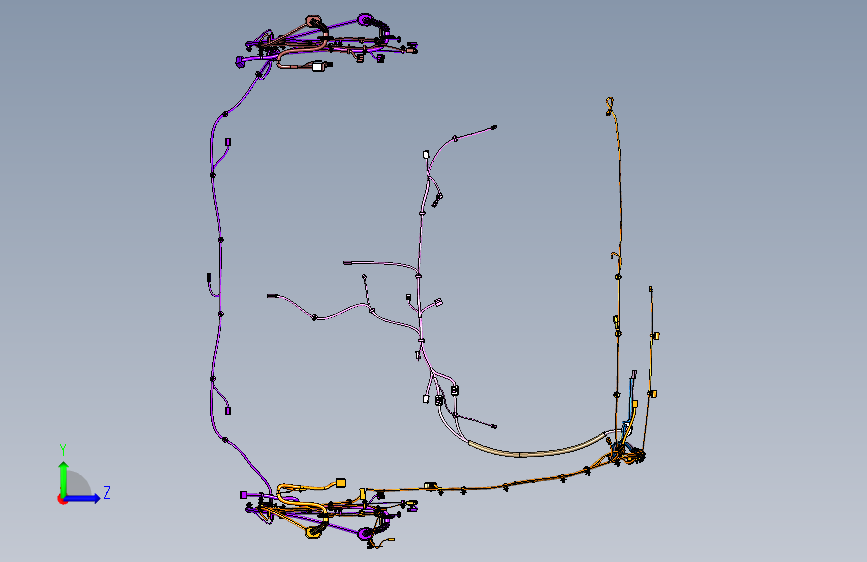Click the "Z" axis label
Viewport: 867px width, 562px height.
coord(107,492)
